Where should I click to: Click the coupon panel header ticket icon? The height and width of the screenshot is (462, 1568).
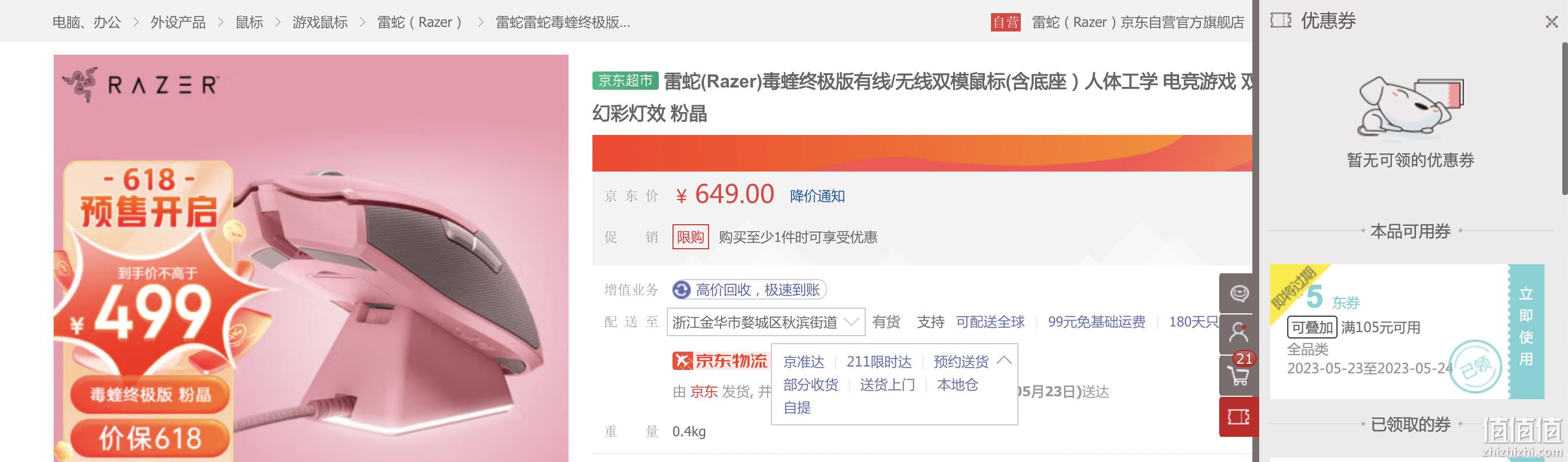1281,21
